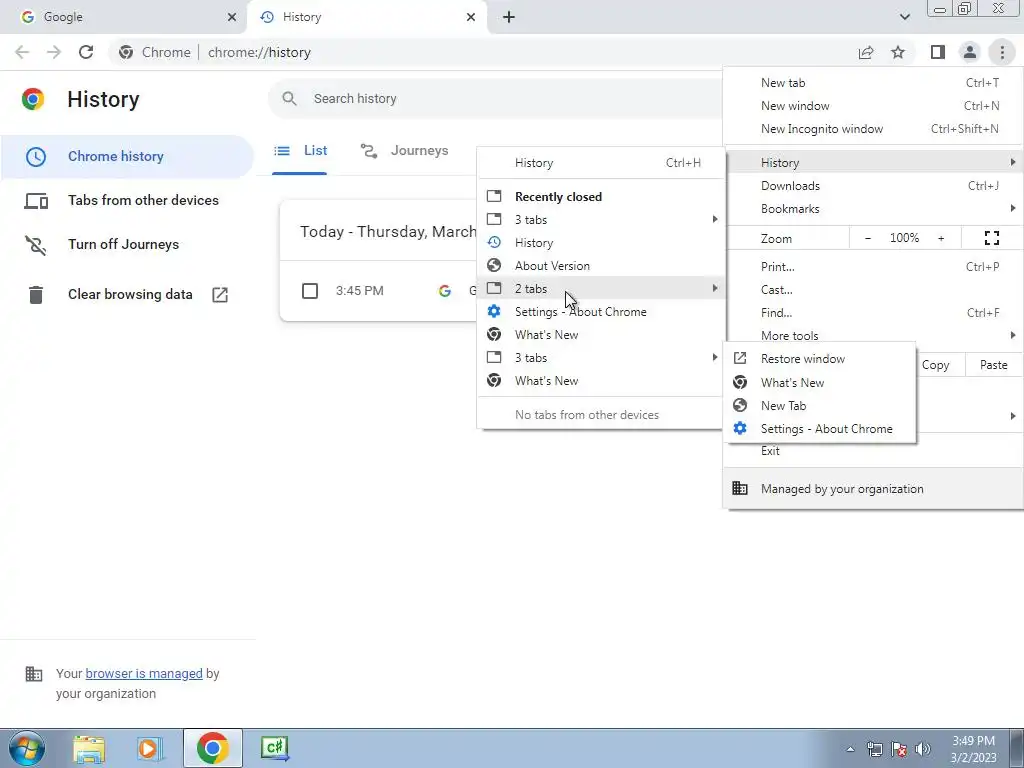Open the Windows Start button

pos(26,748)
